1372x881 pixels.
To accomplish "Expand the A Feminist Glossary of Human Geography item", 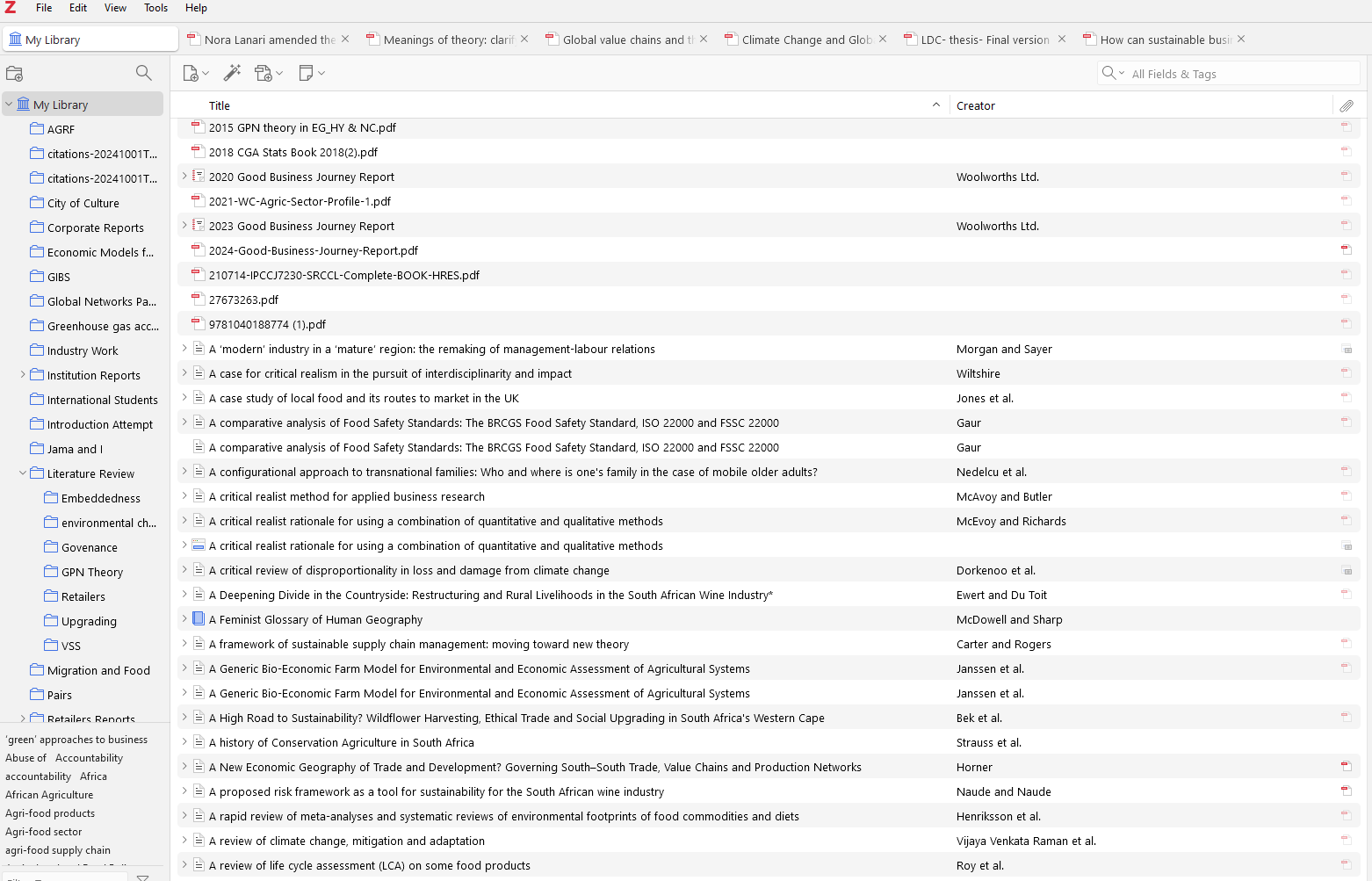I will click(x=184, y=618).
